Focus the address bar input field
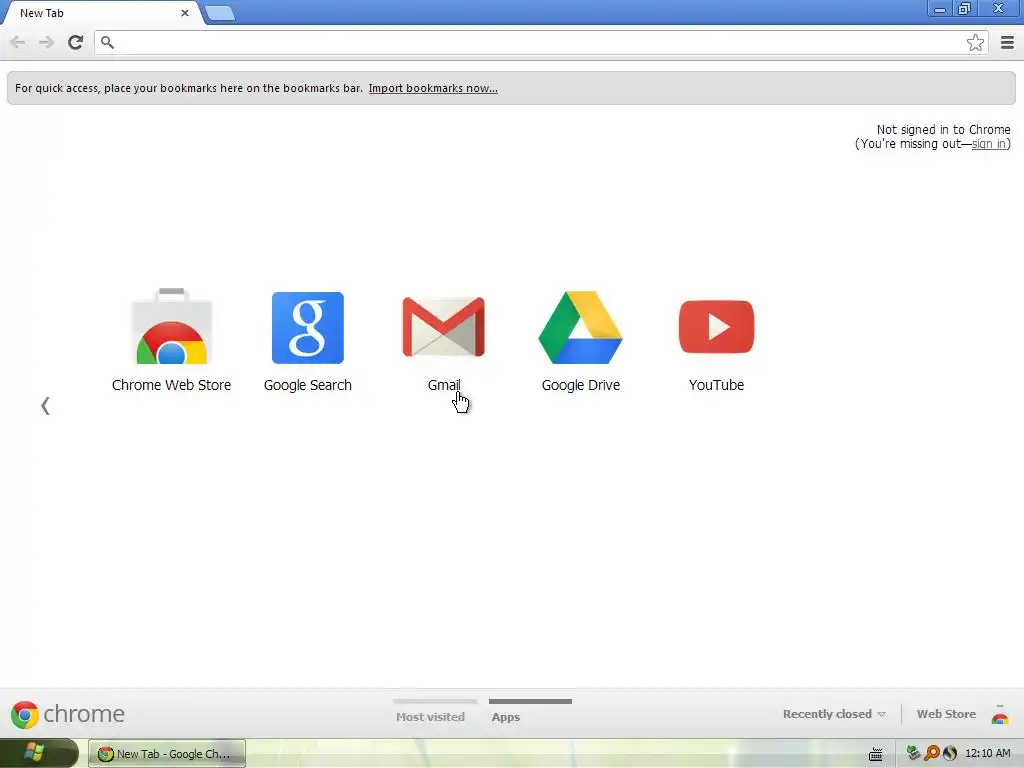This screenshot has width=1024, height=768. click(x=541, y=42)
